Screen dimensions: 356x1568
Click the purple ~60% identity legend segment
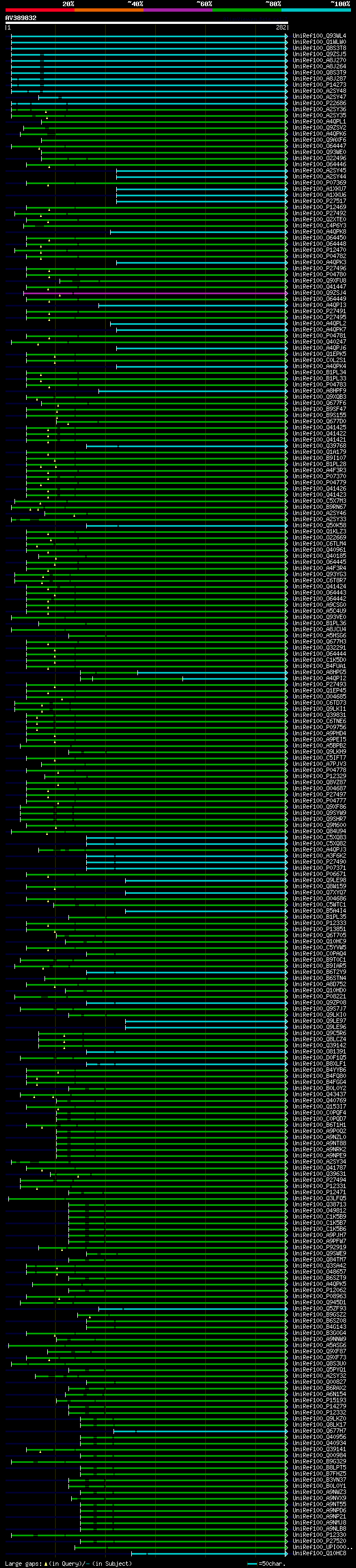click(x=179, y=10)
